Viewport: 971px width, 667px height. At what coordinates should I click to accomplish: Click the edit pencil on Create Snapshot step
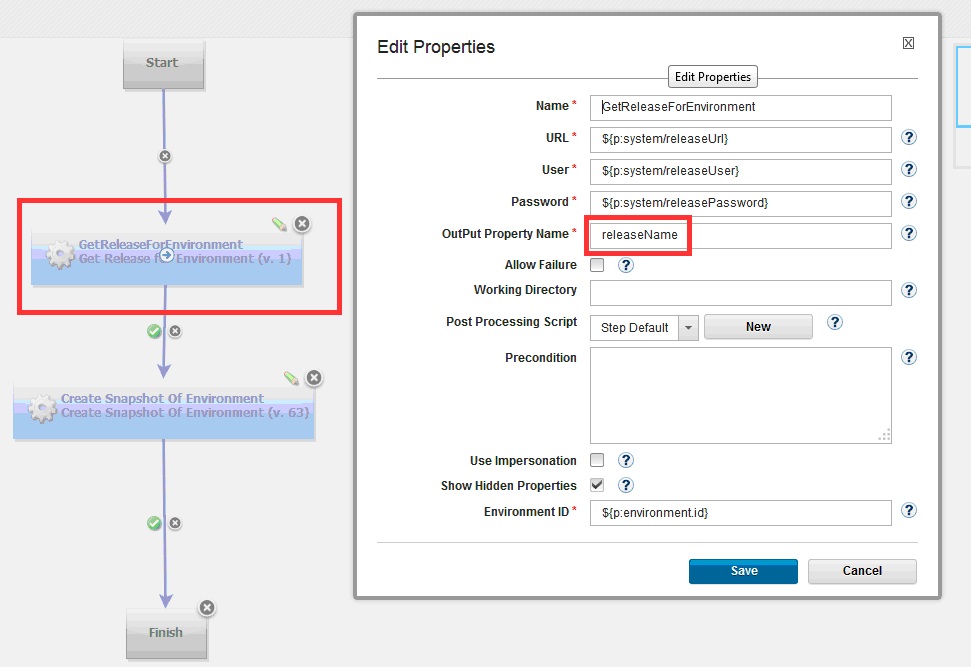(291, 378)
